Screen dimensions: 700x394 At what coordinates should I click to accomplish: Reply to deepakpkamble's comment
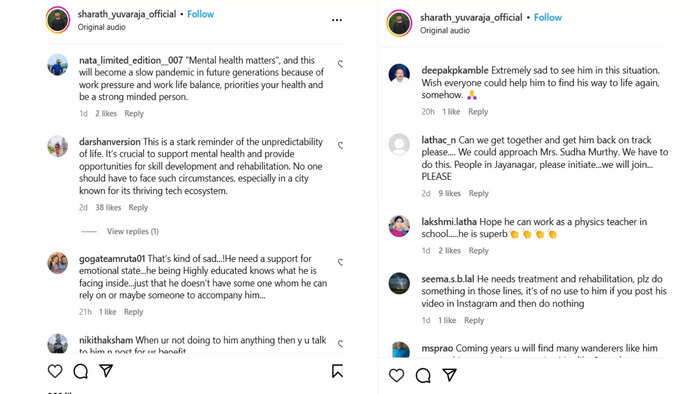478,112
